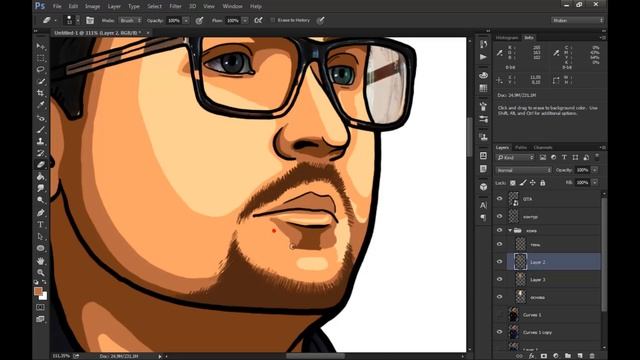Select Layer 3 thumbnail
The width and height of the screenshot is (640, 360).
520,280
